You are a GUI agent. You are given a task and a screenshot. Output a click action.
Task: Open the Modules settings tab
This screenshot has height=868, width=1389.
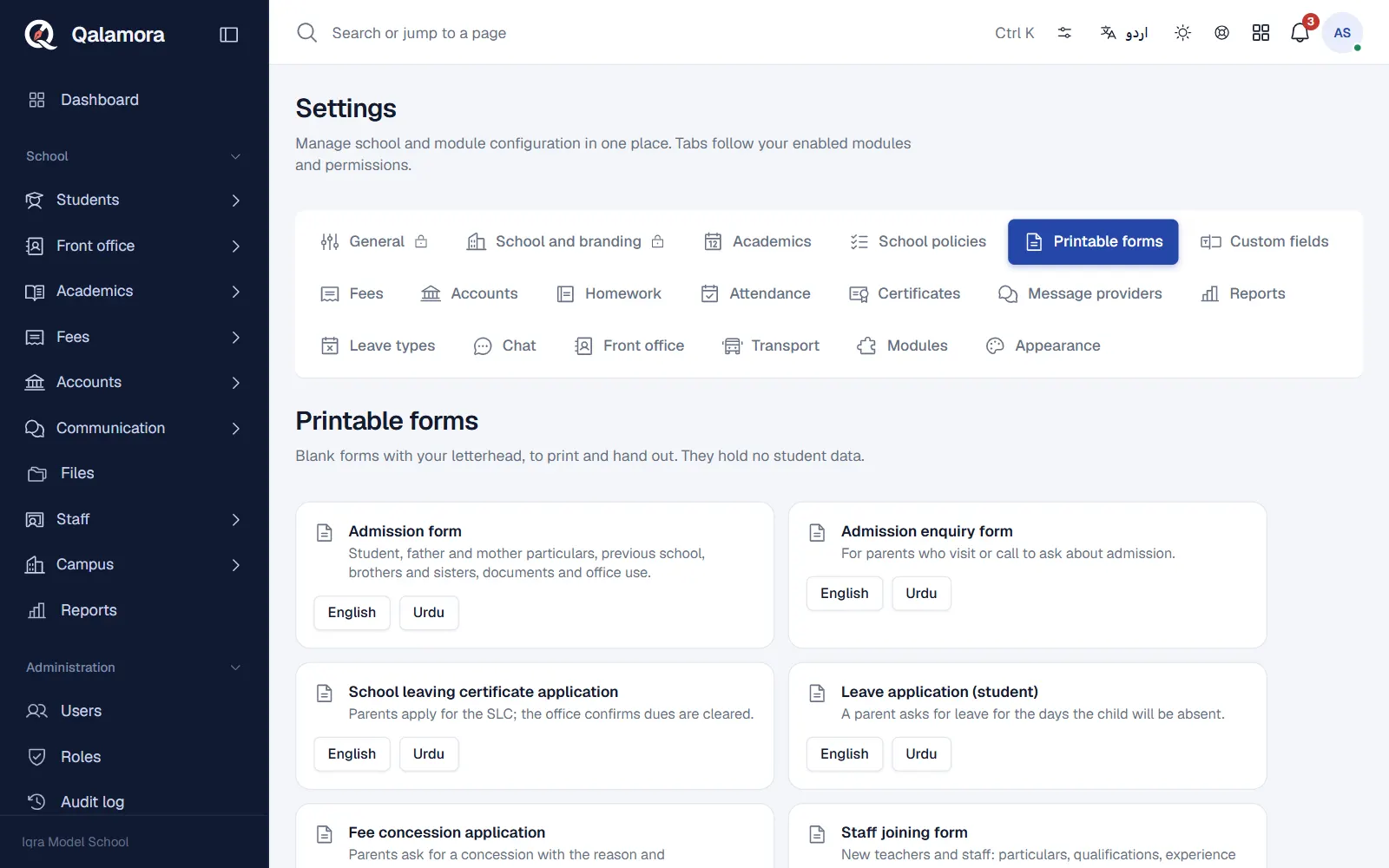pos(903,345)
